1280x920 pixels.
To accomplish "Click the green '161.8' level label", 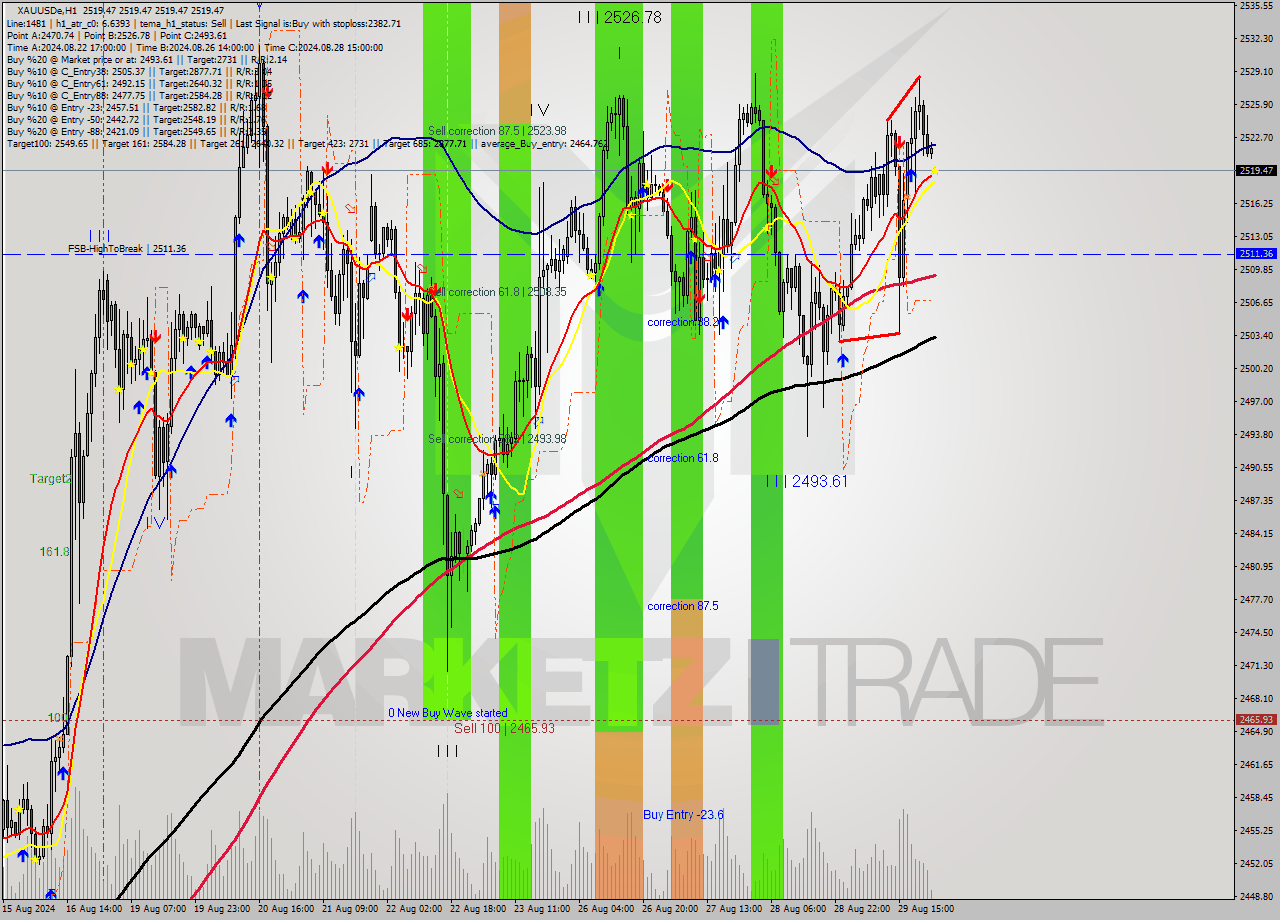I will click(54, 552).
